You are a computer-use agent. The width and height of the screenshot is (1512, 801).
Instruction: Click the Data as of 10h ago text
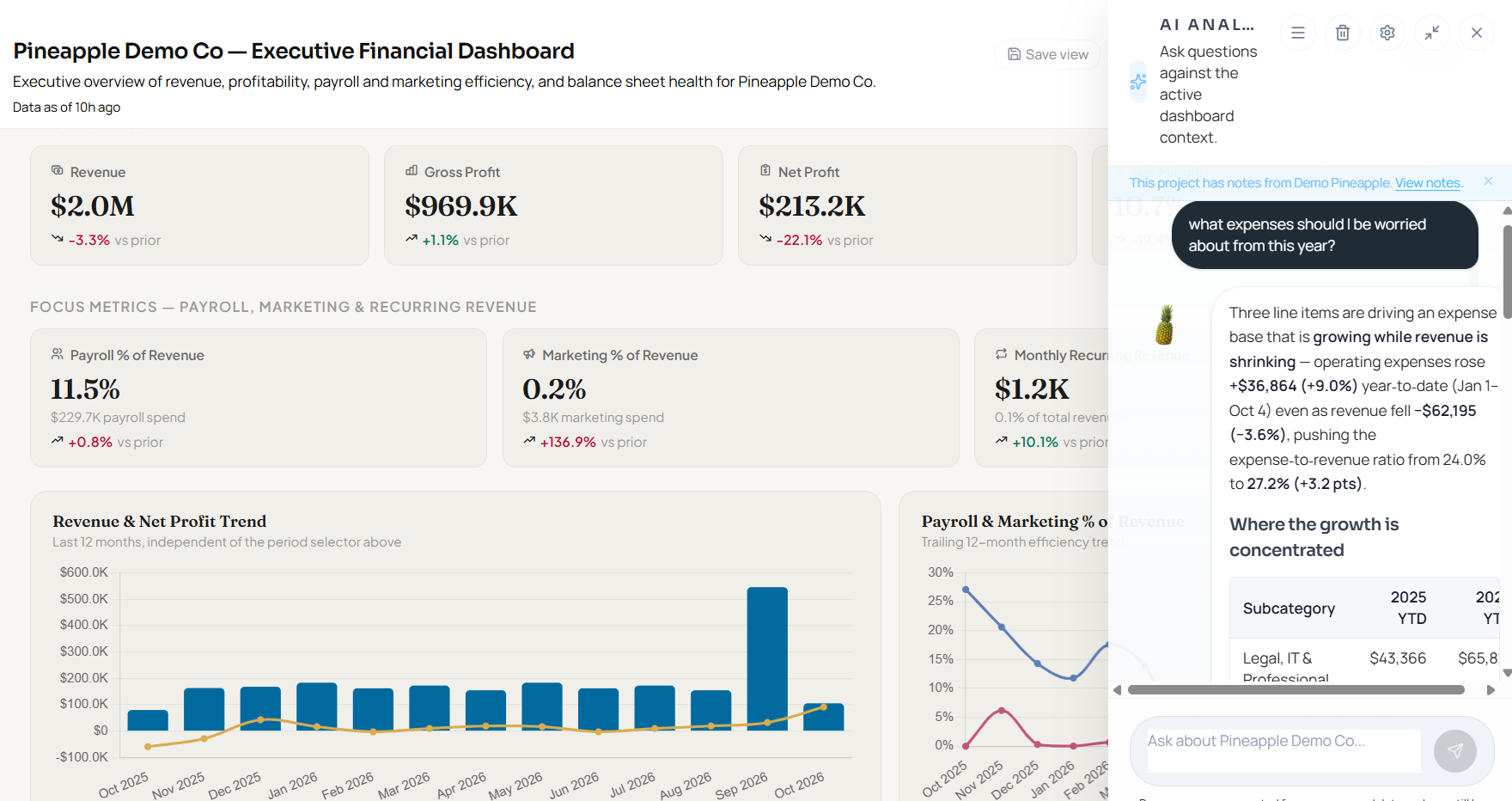[66, 107]
